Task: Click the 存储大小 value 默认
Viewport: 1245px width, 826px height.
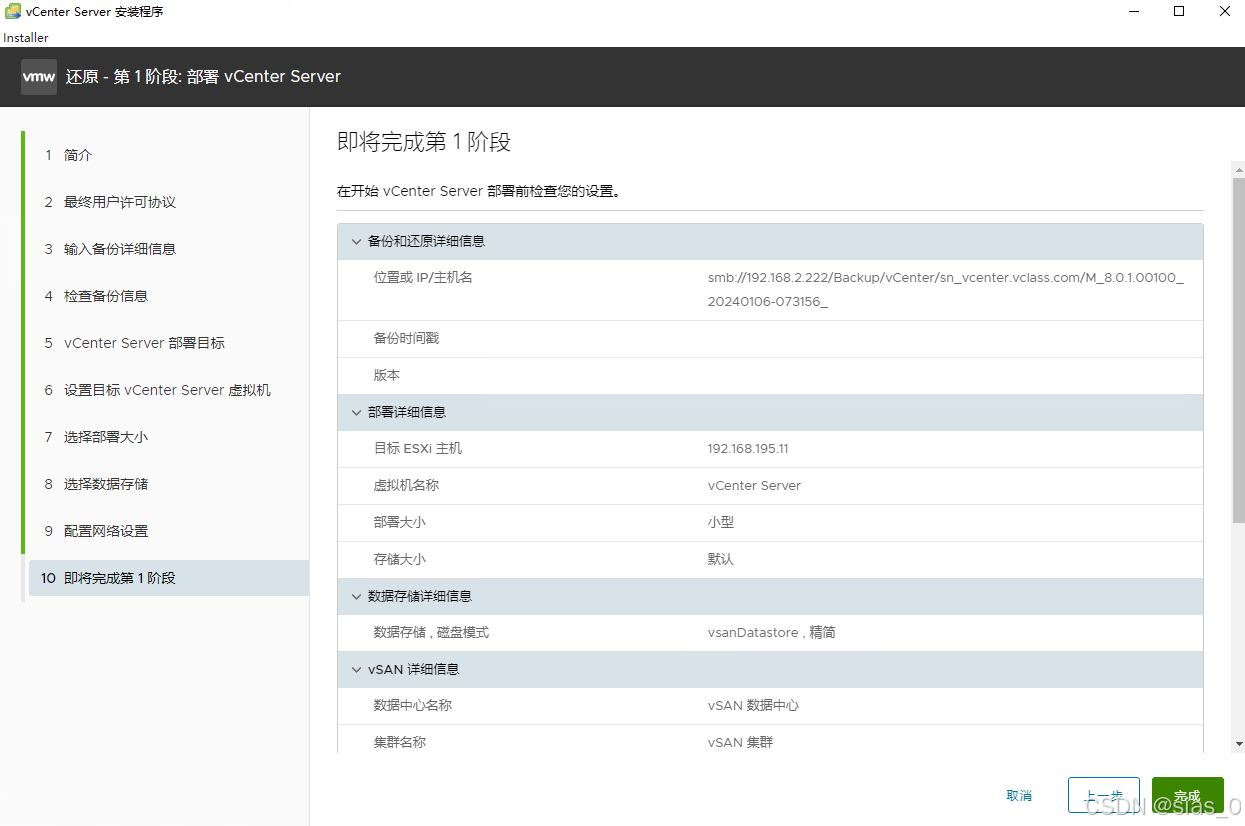Action: [x=721, y=560]
